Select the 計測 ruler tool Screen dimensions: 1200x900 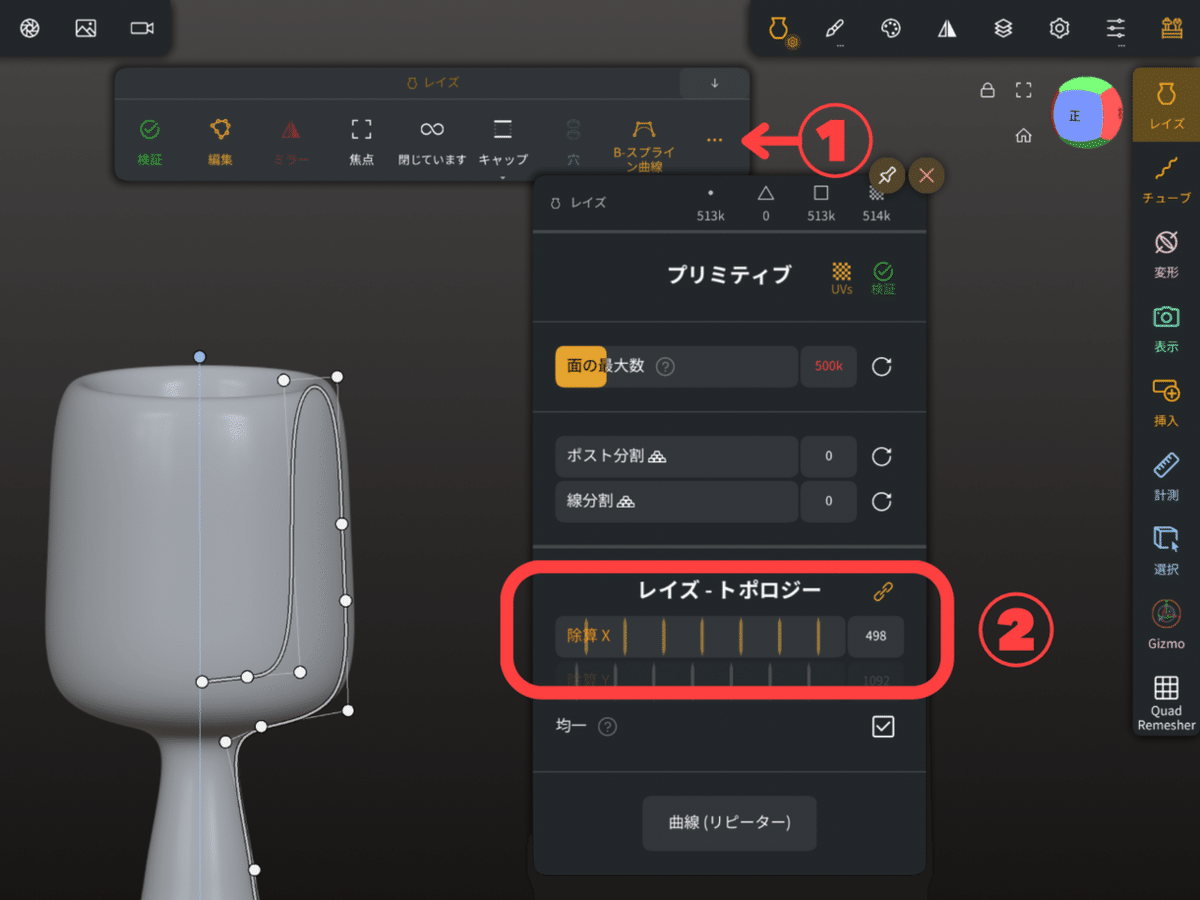[1166, 476]
